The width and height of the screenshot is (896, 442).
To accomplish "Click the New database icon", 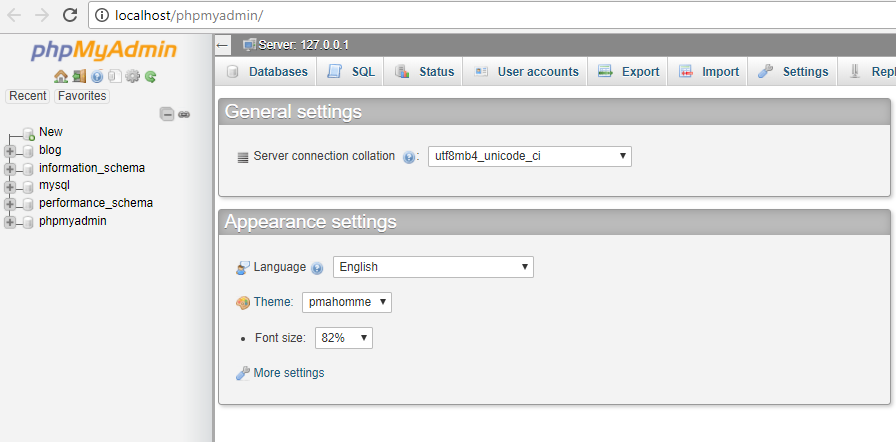I will 29,134.
